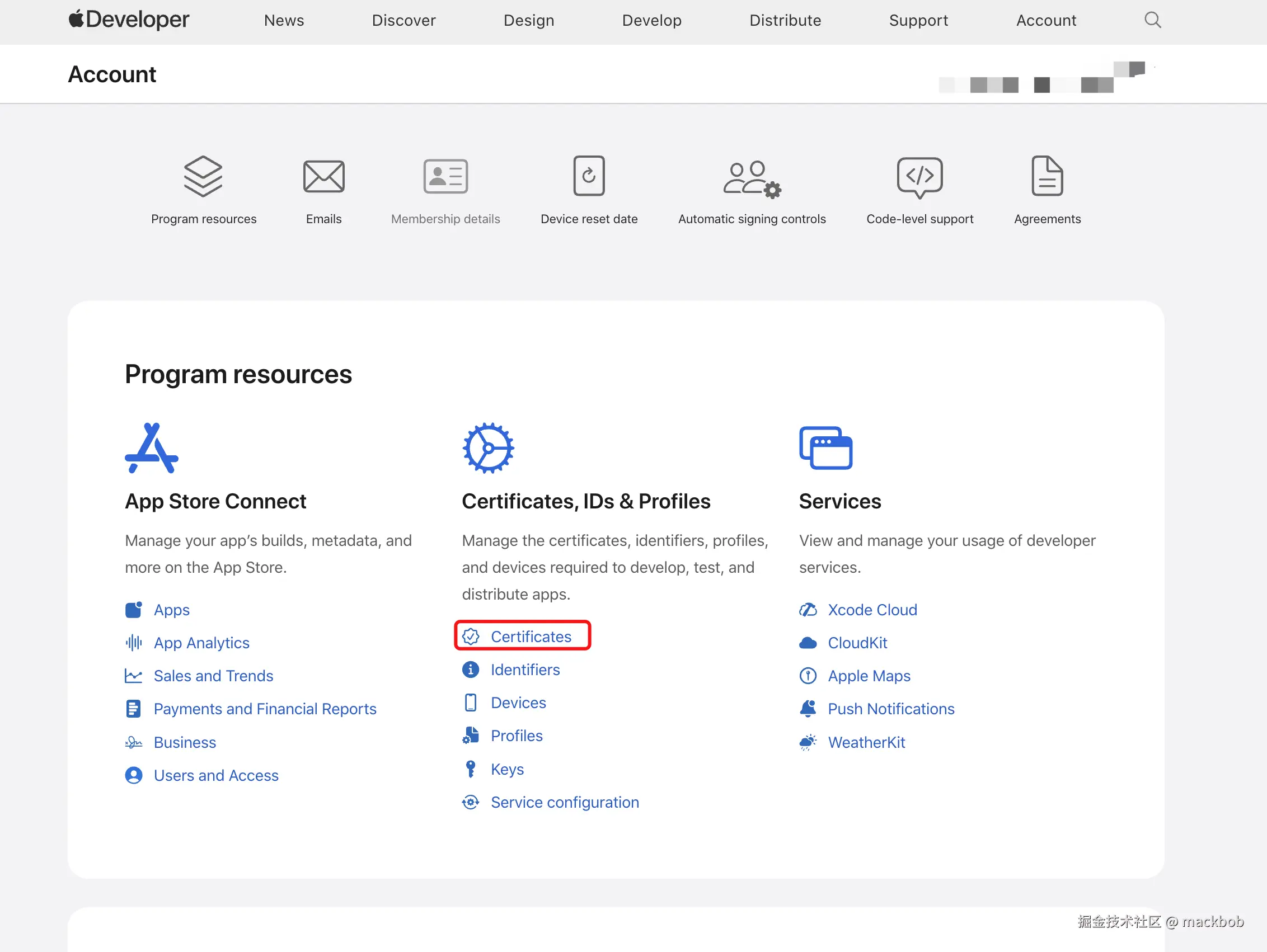
Task: Click the Devices phone icon
Action: (471, 703)
